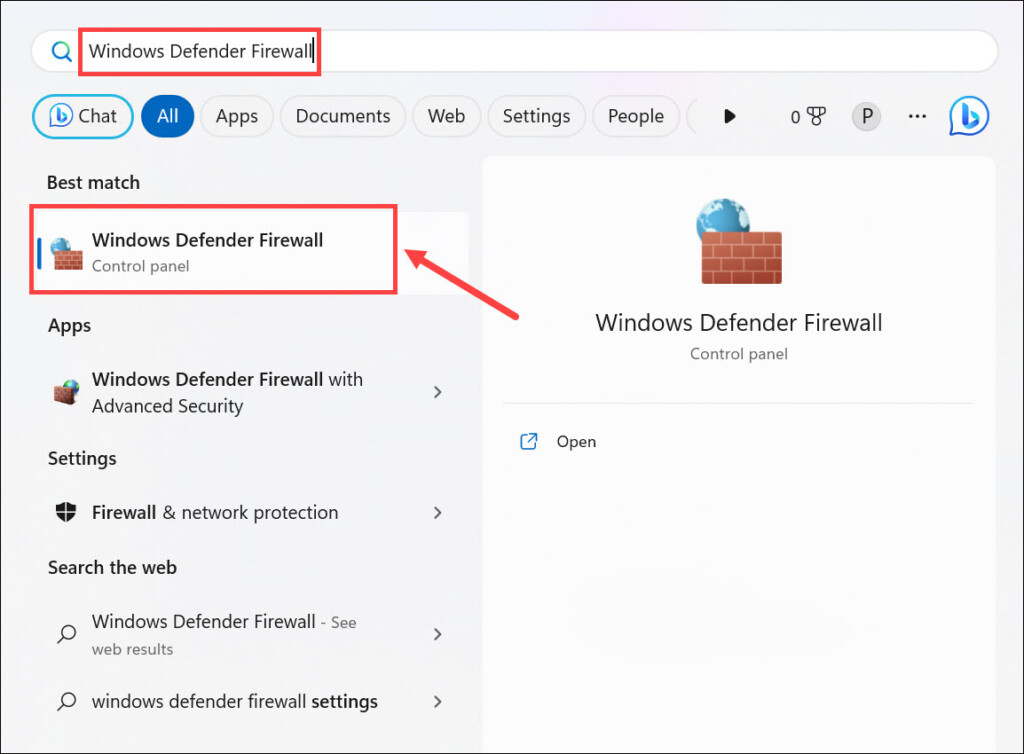
Task: Switch to the Apps filter tab
Action: (236, 116)
